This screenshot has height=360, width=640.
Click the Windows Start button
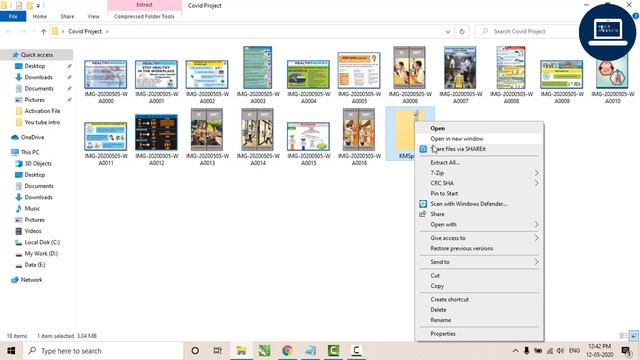click(11, 351)
